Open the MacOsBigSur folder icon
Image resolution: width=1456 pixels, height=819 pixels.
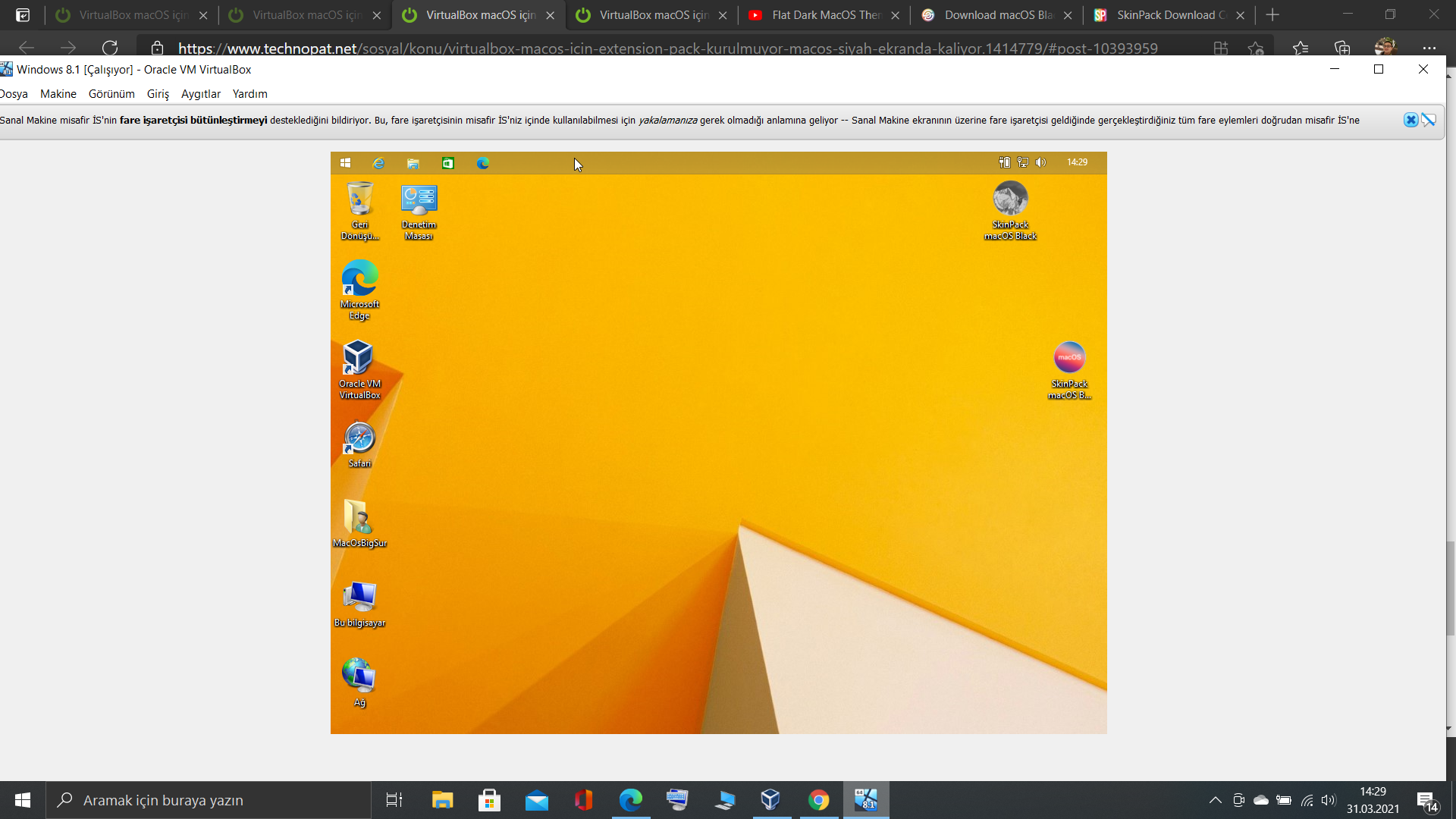359,519
